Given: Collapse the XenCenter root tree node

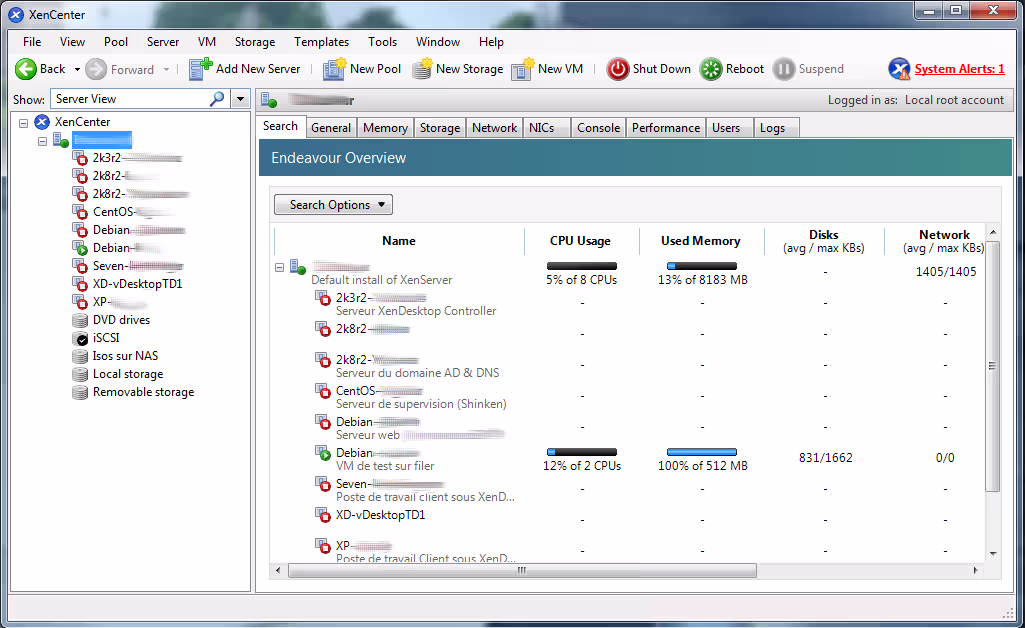Looking at the screenshot, I should 23,123.
